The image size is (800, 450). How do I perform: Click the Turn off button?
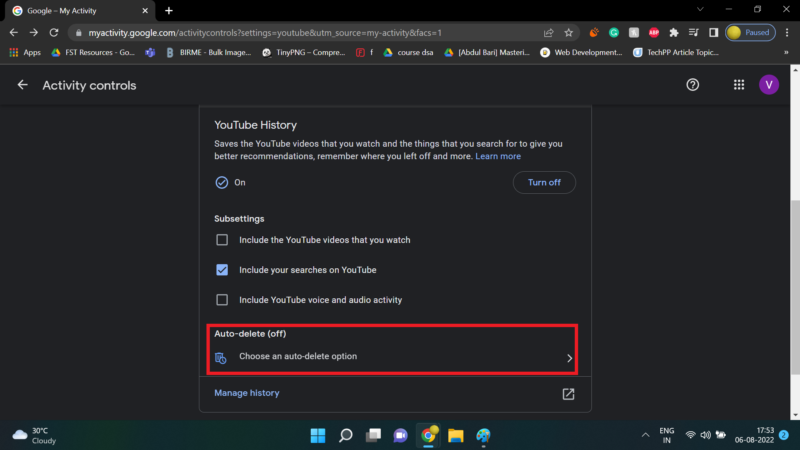pyautogui.click(x=544, y=182)
